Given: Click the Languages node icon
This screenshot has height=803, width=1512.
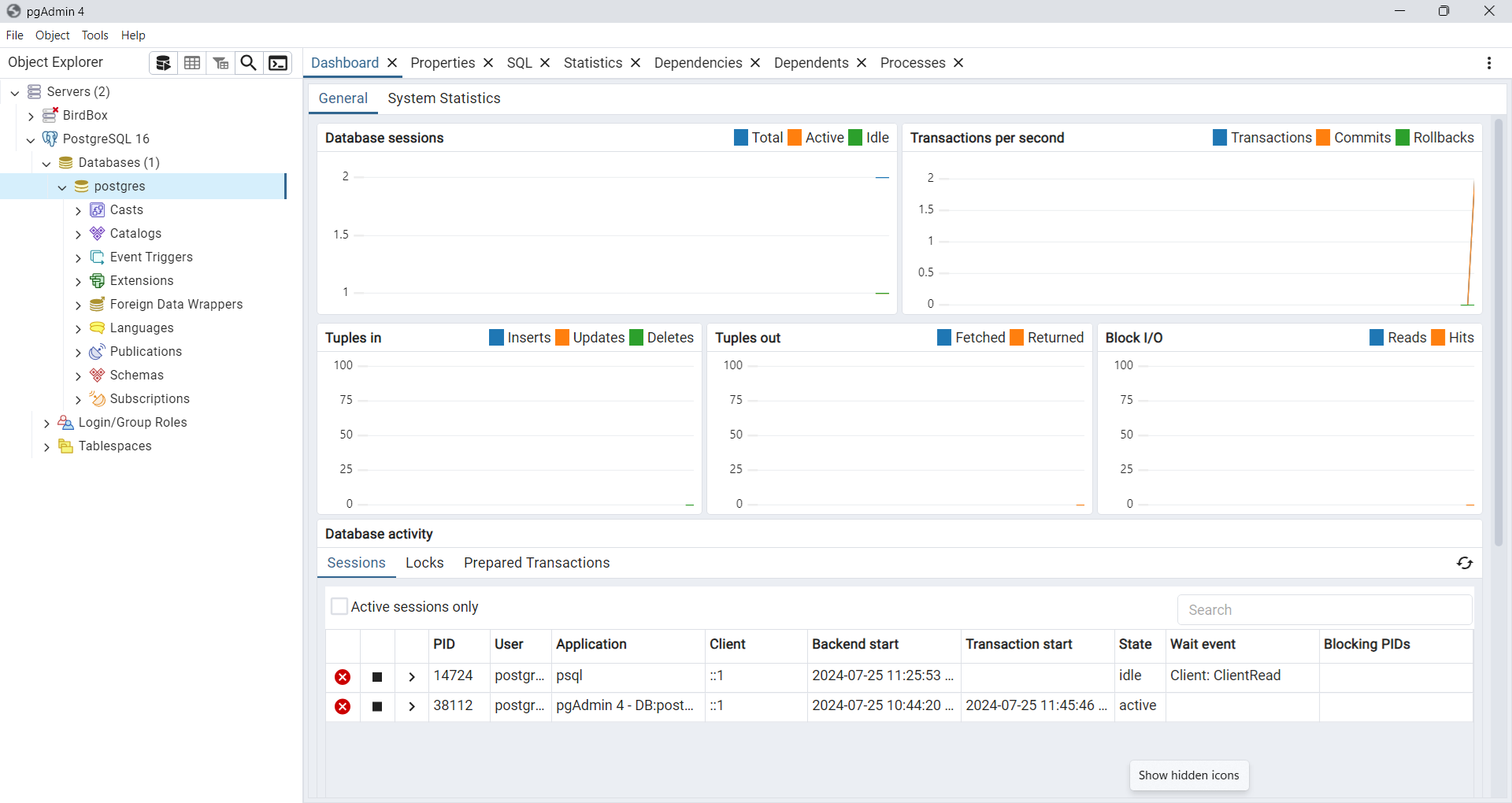Looking at the screenshot, I should (x=98, y=327).
